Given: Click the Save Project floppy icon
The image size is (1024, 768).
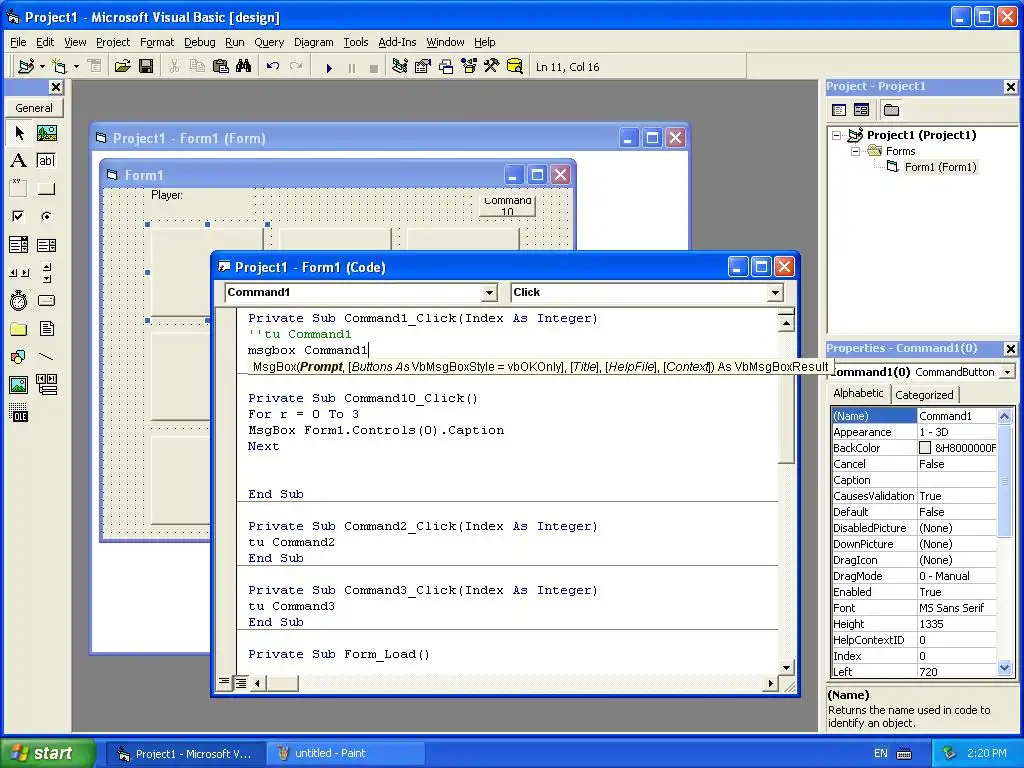Looking at the screenshot, I should pyautogui.click(x=146, y=66).
